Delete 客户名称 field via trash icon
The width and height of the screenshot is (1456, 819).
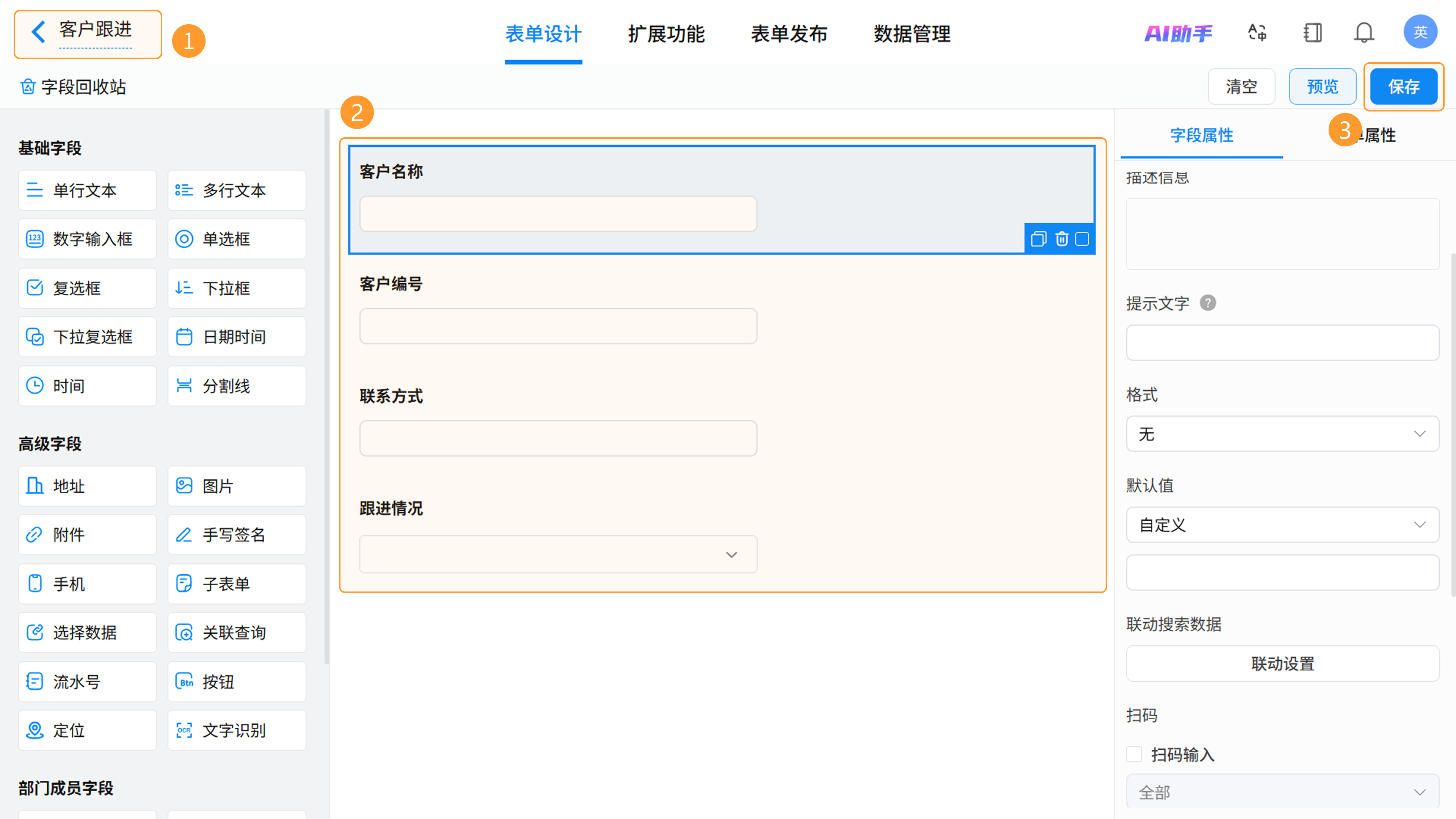(1062, 239)
